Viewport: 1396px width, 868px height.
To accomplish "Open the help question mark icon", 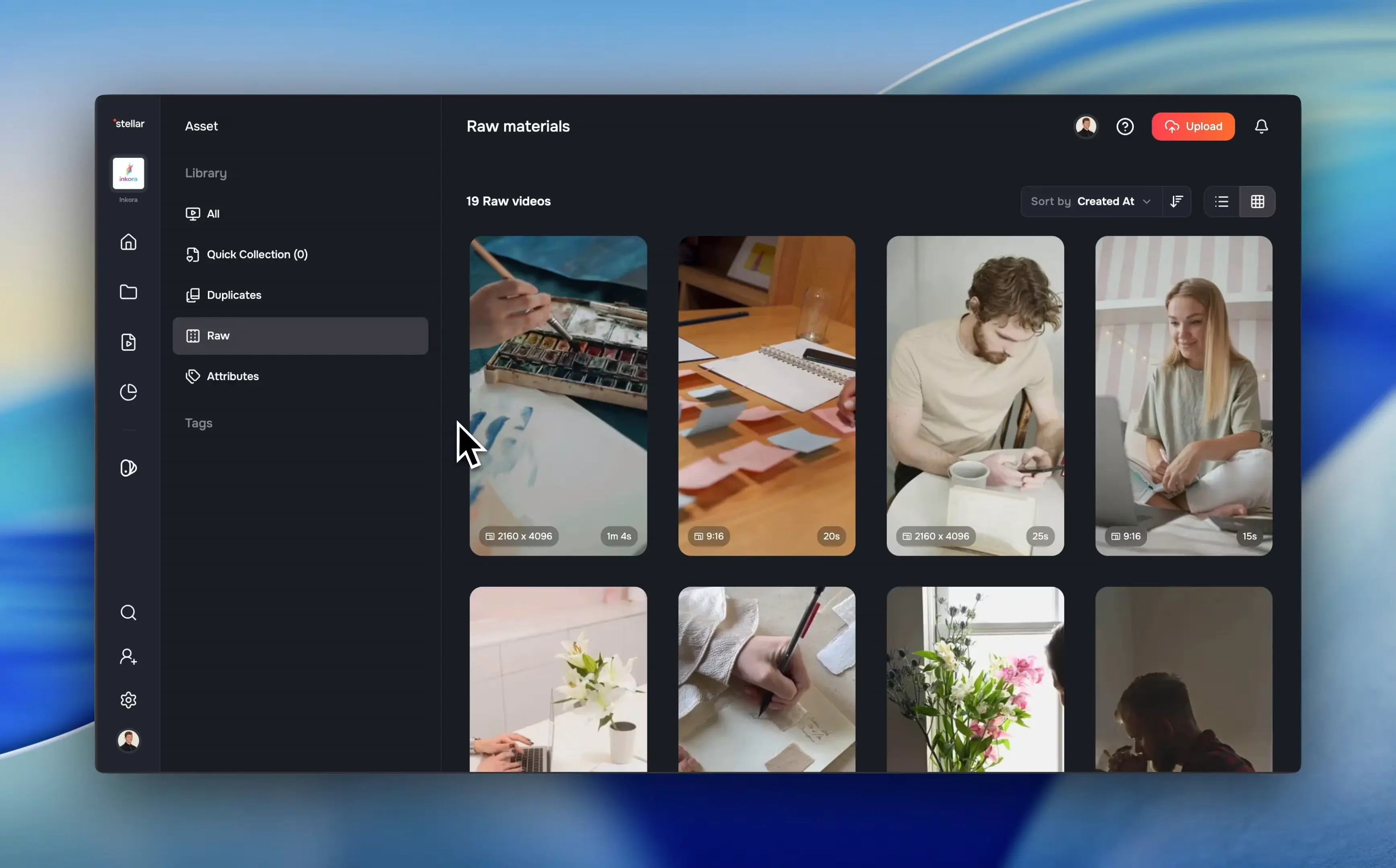I will pos(1125,126).
